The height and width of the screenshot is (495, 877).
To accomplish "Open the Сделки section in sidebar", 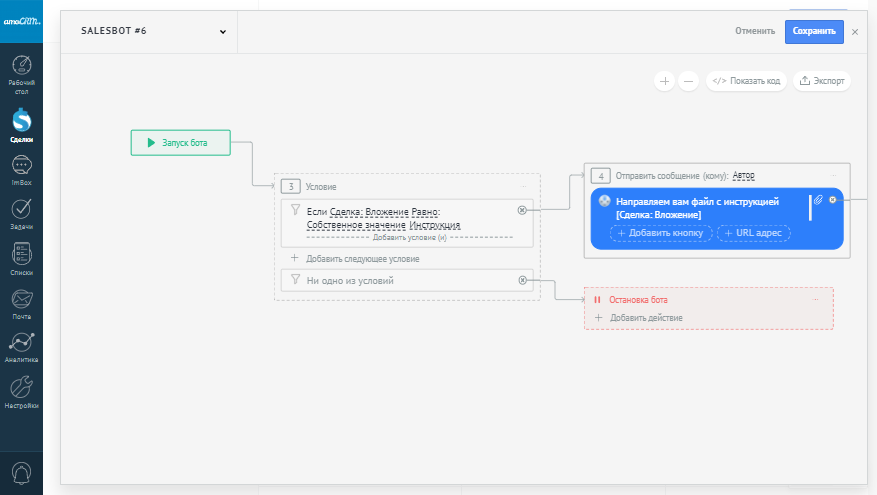I will click(x=21, y=121).
